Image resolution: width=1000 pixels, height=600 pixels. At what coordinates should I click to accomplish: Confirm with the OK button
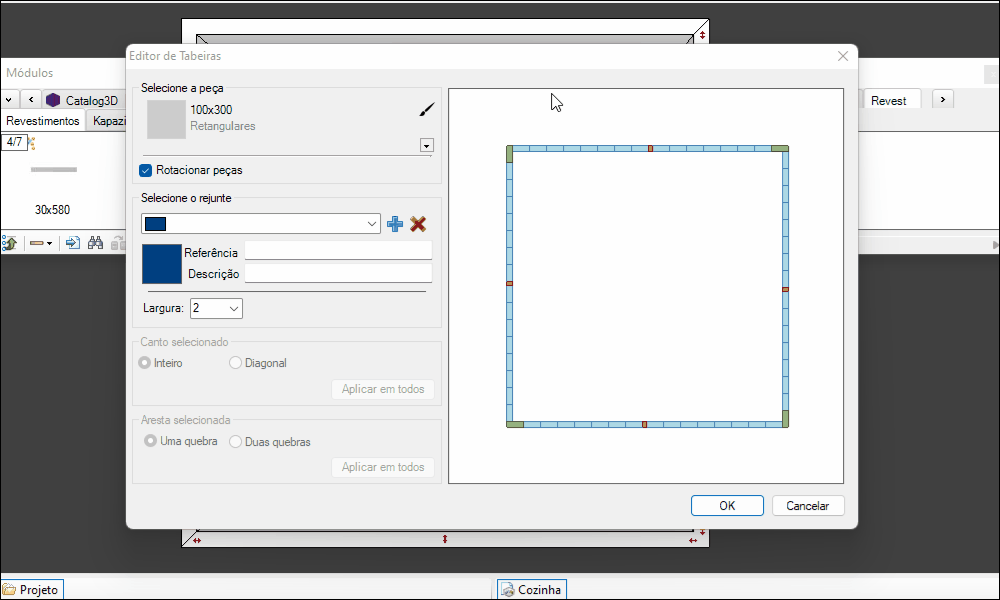point(727,506)
